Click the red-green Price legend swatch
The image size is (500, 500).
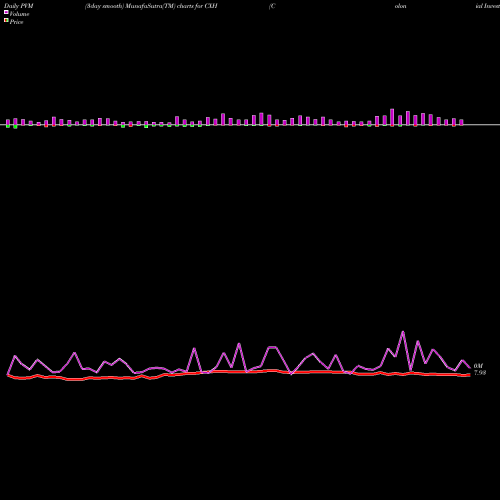(x=6, y=21)
